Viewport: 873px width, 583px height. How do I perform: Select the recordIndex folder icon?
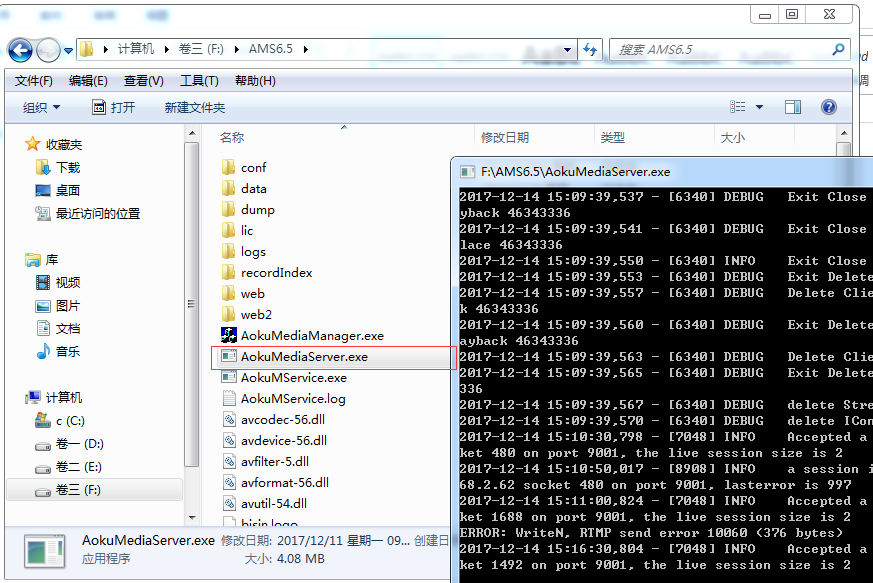(228, 272)
